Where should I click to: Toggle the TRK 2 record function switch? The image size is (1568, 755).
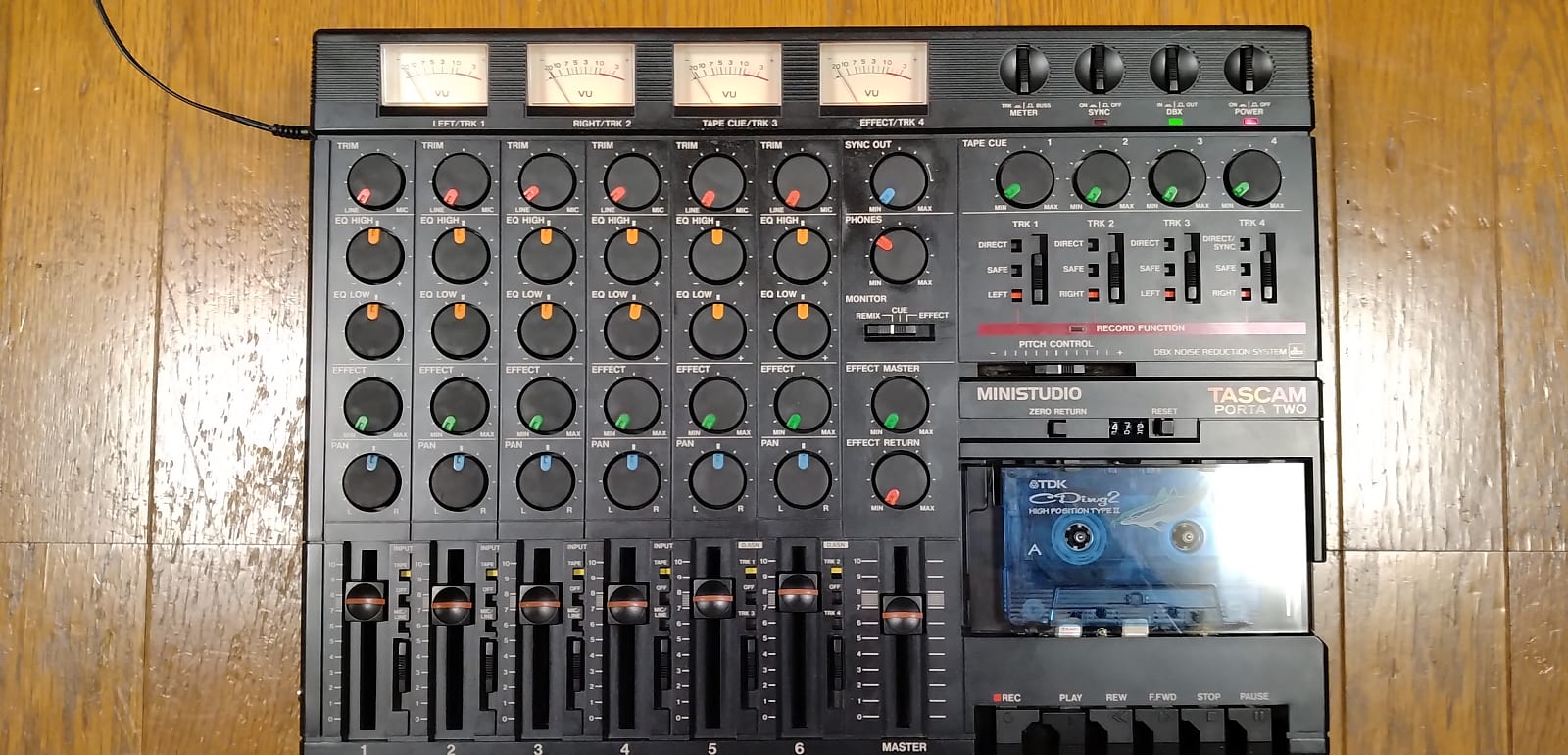(1115, 267)
